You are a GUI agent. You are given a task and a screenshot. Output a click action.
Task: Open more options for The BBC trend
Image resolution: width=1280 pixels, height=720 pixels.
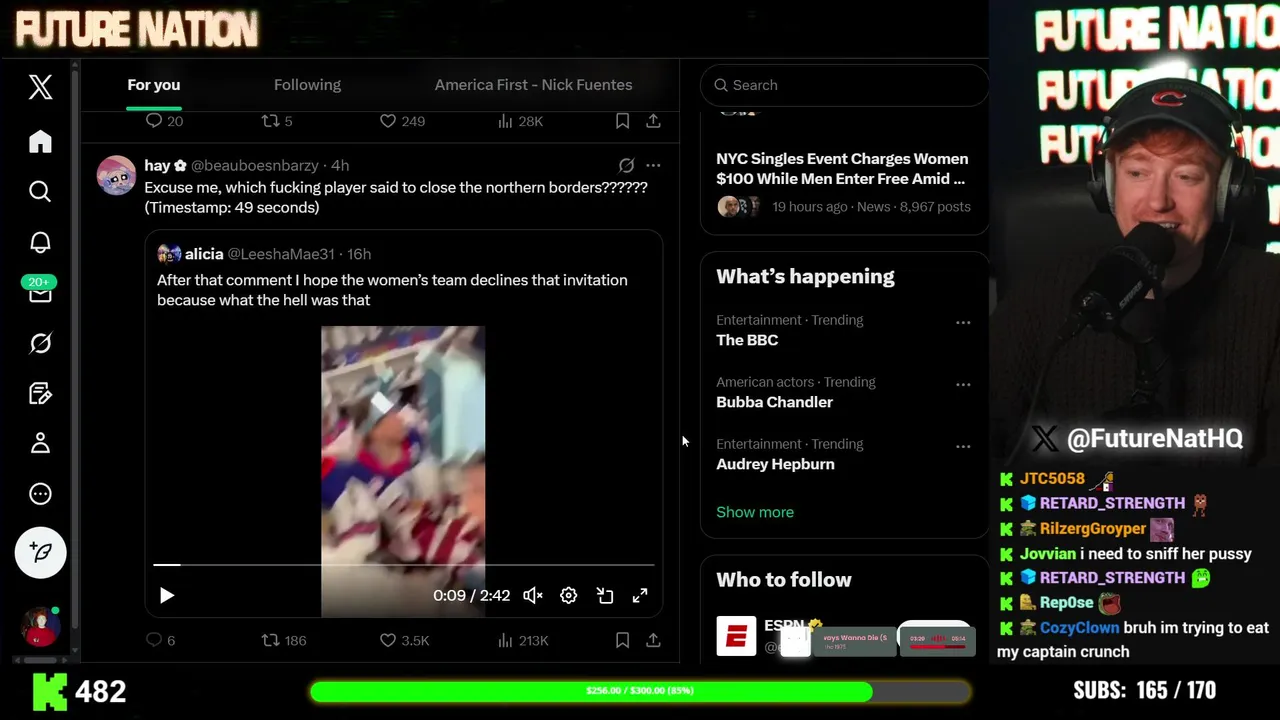coord(963,322)
